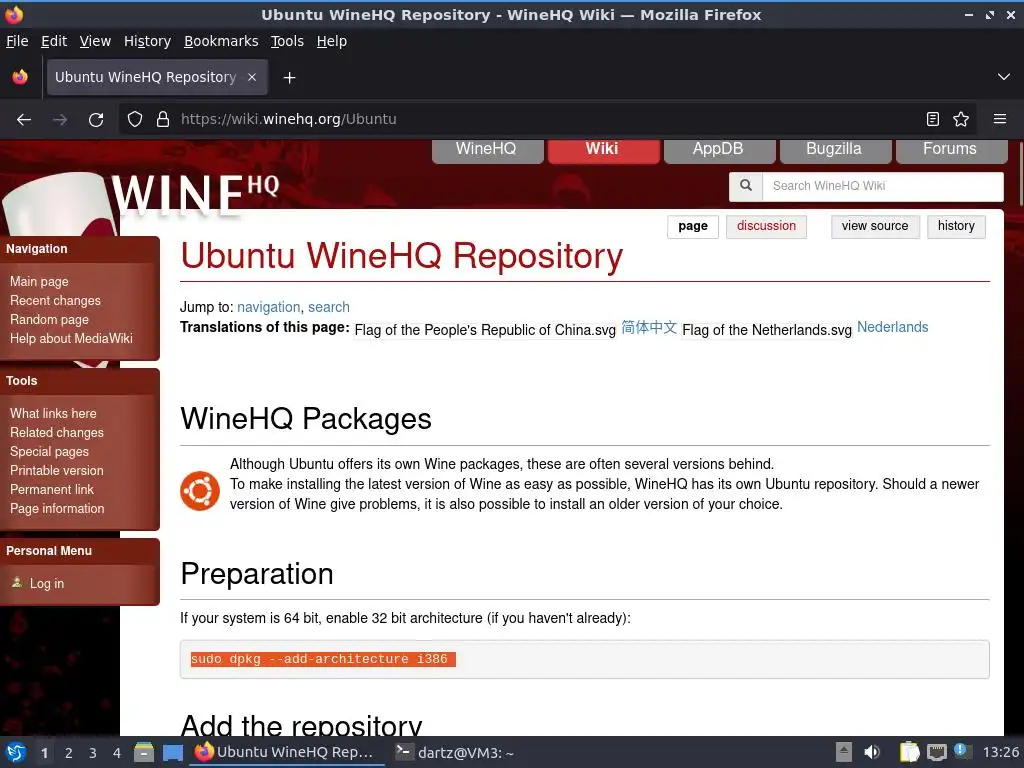Image resolution: width=1024 pixels, height=768 pixels.
Task: Click Log in under Personal Menu
Action: pyautogui.click(x=47, y=584)
